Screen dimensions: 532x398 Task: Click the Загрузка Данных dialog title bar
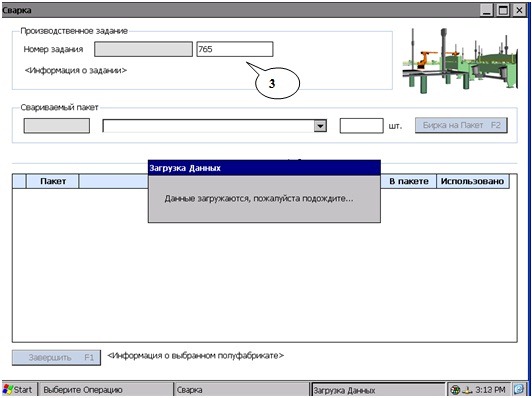(264, 168)
